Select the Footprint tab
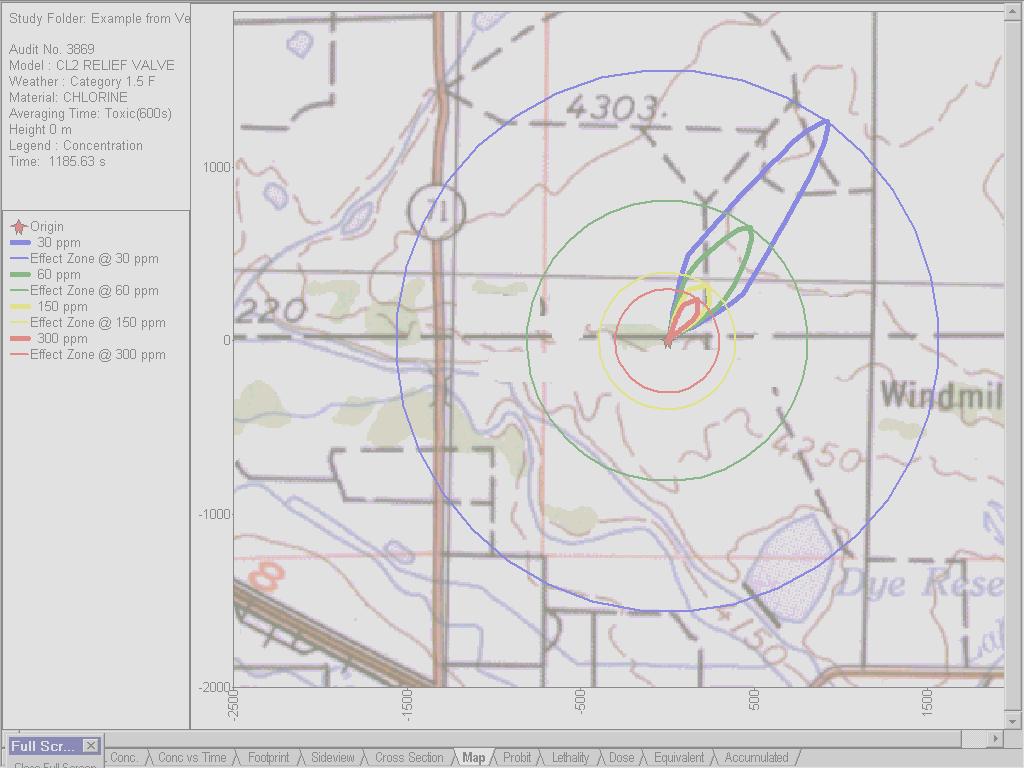The image size is (1024, 768). click(x=268, y=758)
